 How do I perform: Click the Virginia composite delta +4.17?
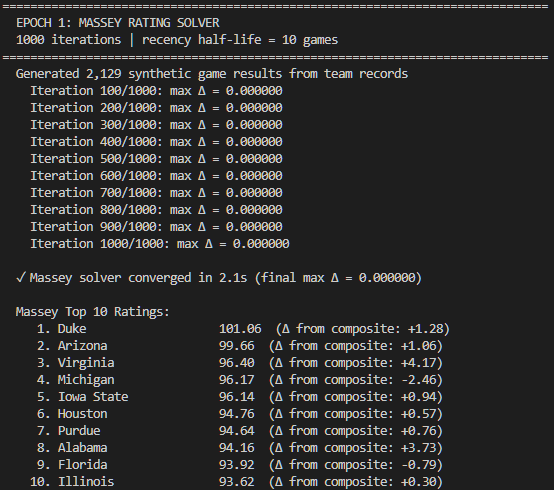point(418,363)
